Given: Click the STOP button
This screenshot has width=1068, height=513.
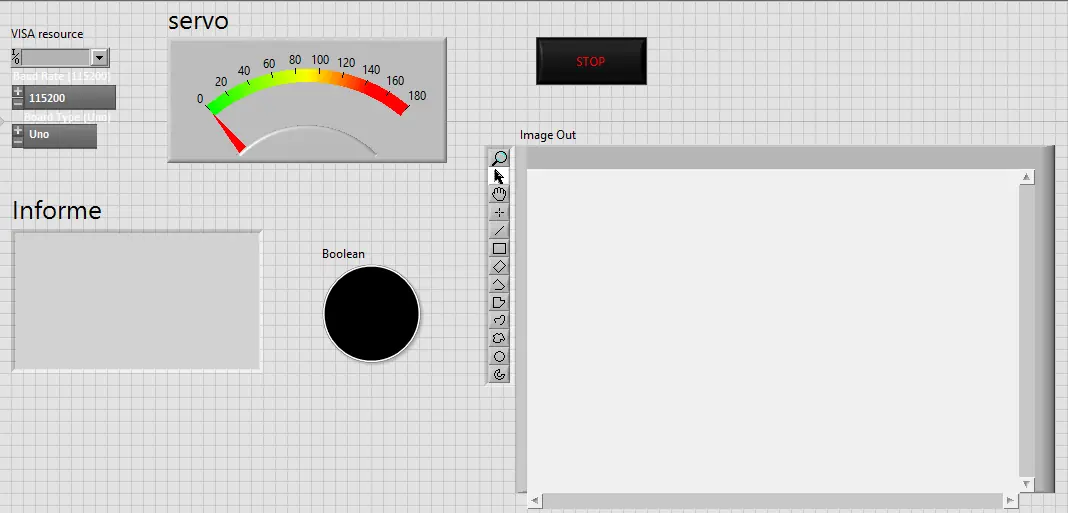Looking at the screenshot, I should click(591, 61).
